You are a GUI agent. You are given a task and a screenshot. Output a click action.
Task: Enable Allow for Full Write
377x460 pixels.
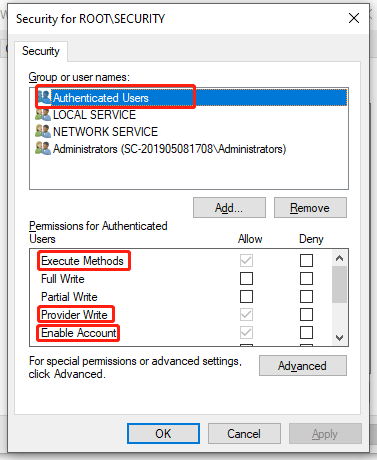(246, 278)
